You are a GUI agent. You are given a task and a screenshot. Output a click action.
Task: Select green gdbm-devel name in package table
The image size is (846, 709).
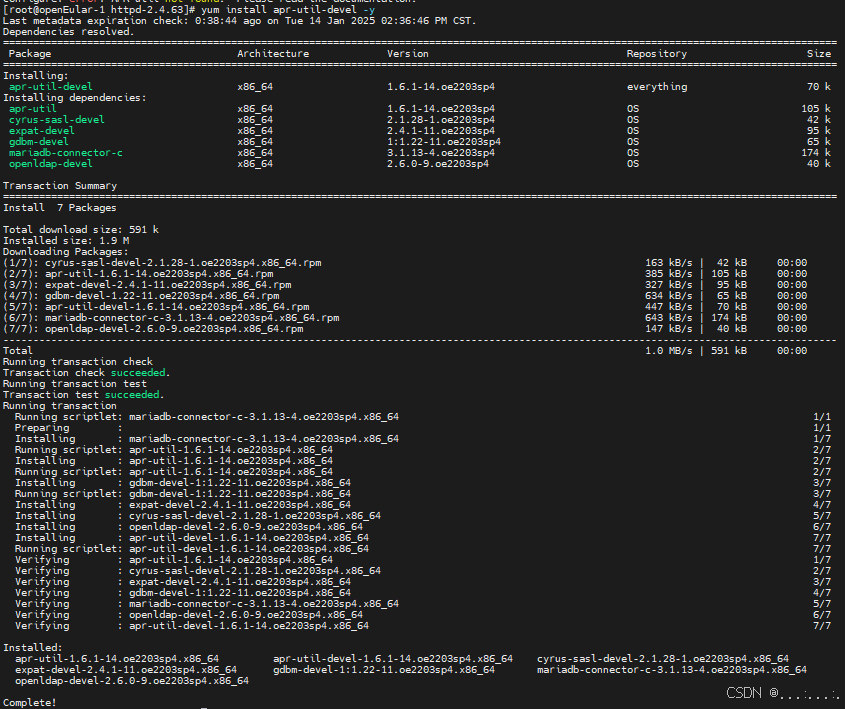pyautogui.click(x=38, y=142)
